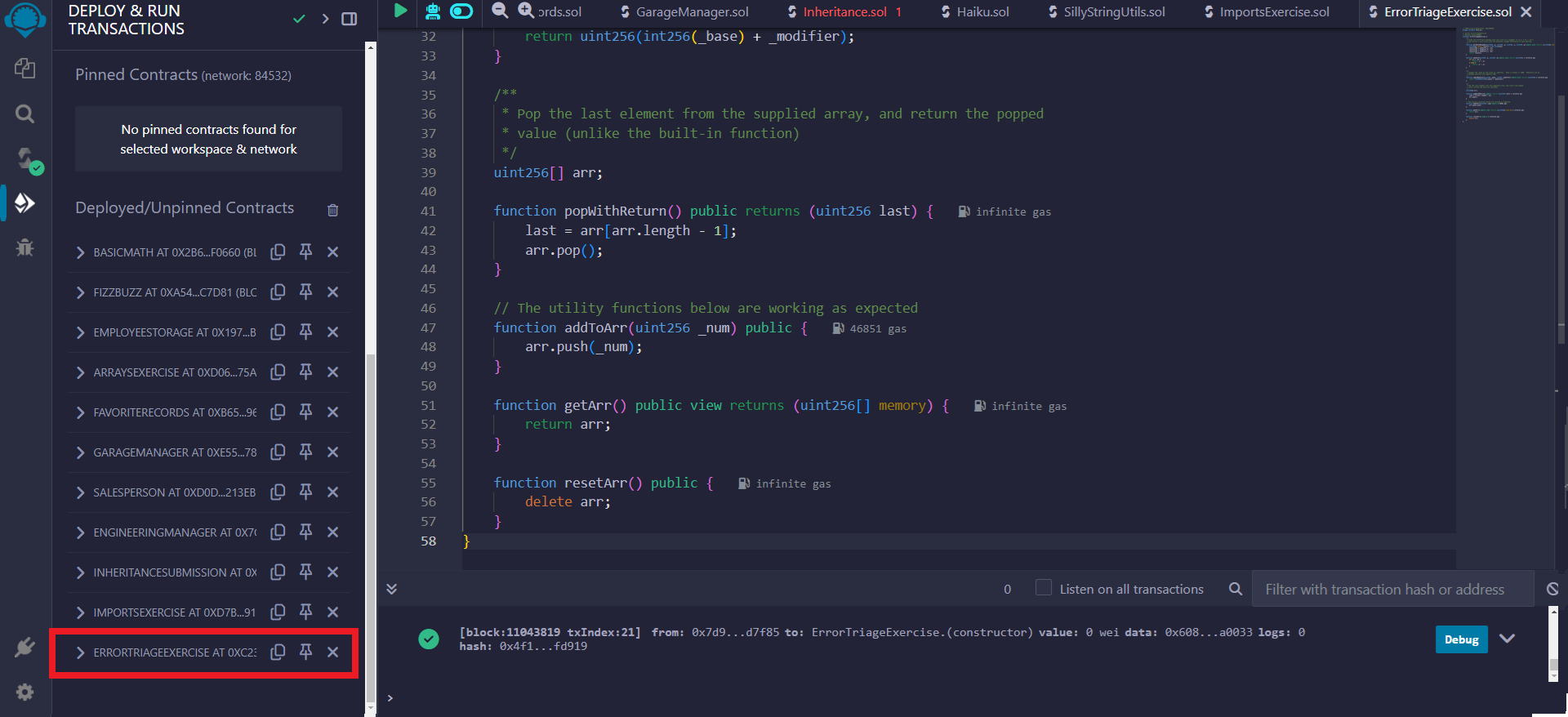Screen dimensions: 1568x717
Task: Pin the ENGINEERINGMANAGER contract
Action: [305, 532]
